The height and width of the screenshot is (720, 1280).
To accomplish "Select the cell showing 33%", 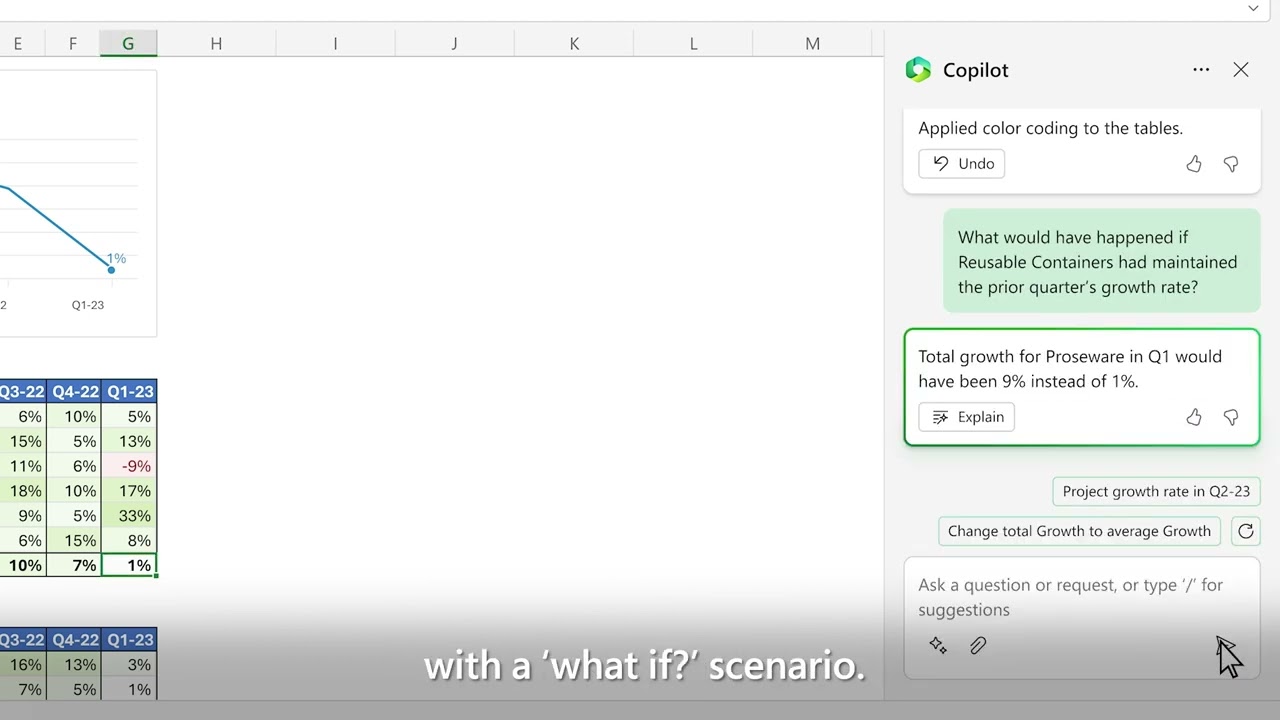I will [129, 516].
